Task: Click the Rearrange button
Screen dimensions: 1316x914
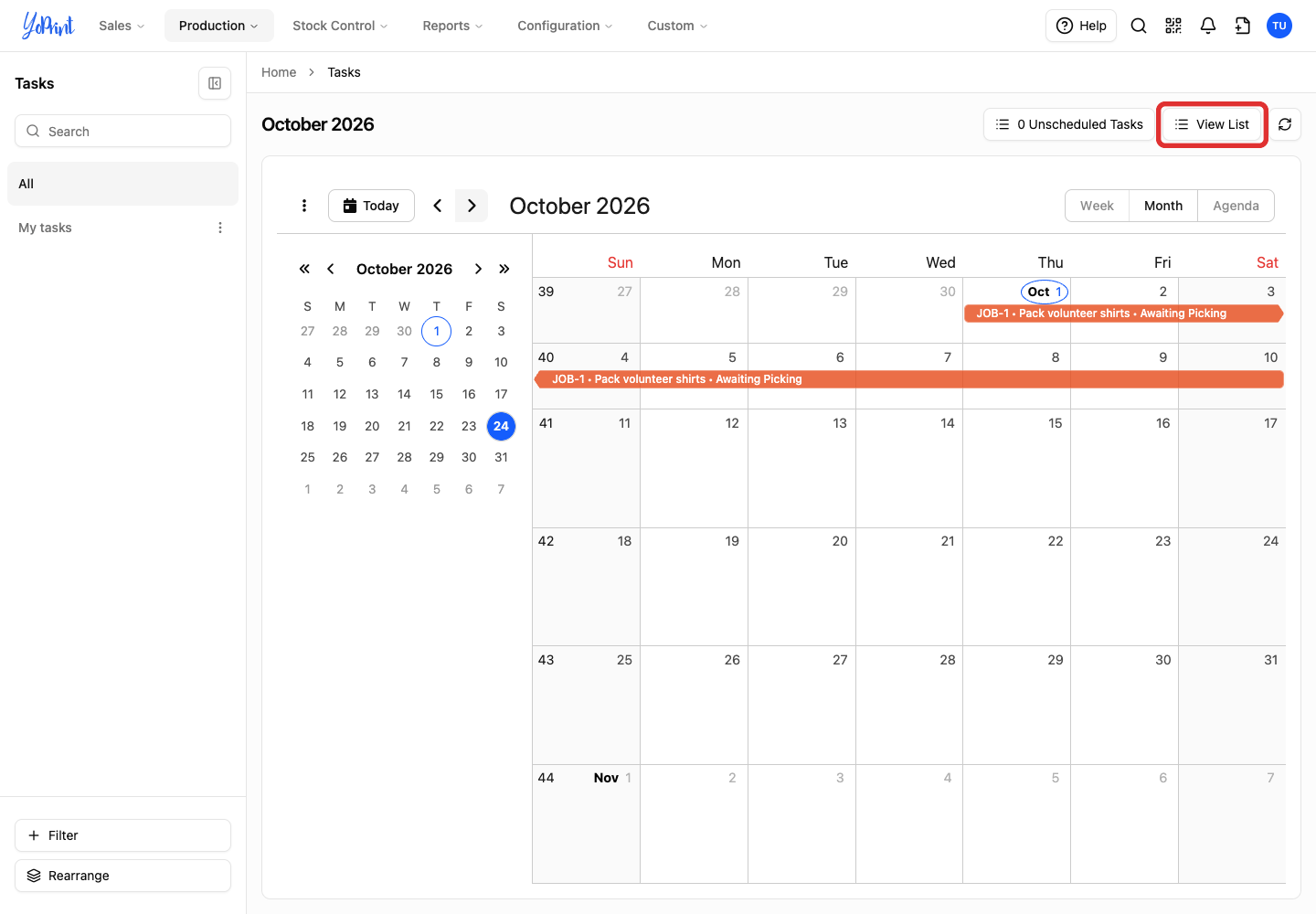Action: pyautogui.click(x=122, y=876)
